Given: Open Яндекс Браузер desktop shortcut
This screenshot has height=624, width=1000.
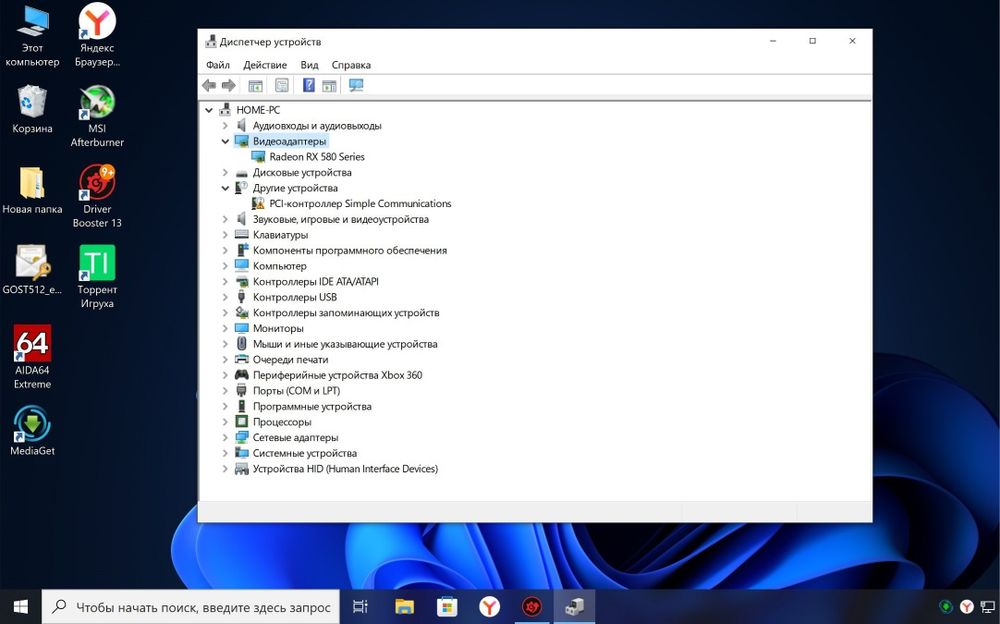Looking at the screenshot, I should pyautogui.click(x=97, y=35).
